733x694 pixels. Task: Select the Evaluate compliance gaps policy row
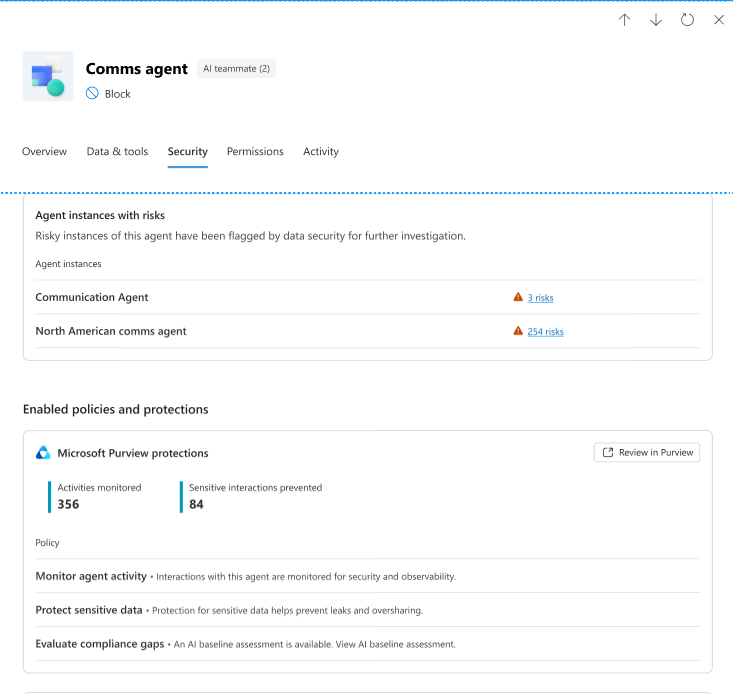coord(100,644)
